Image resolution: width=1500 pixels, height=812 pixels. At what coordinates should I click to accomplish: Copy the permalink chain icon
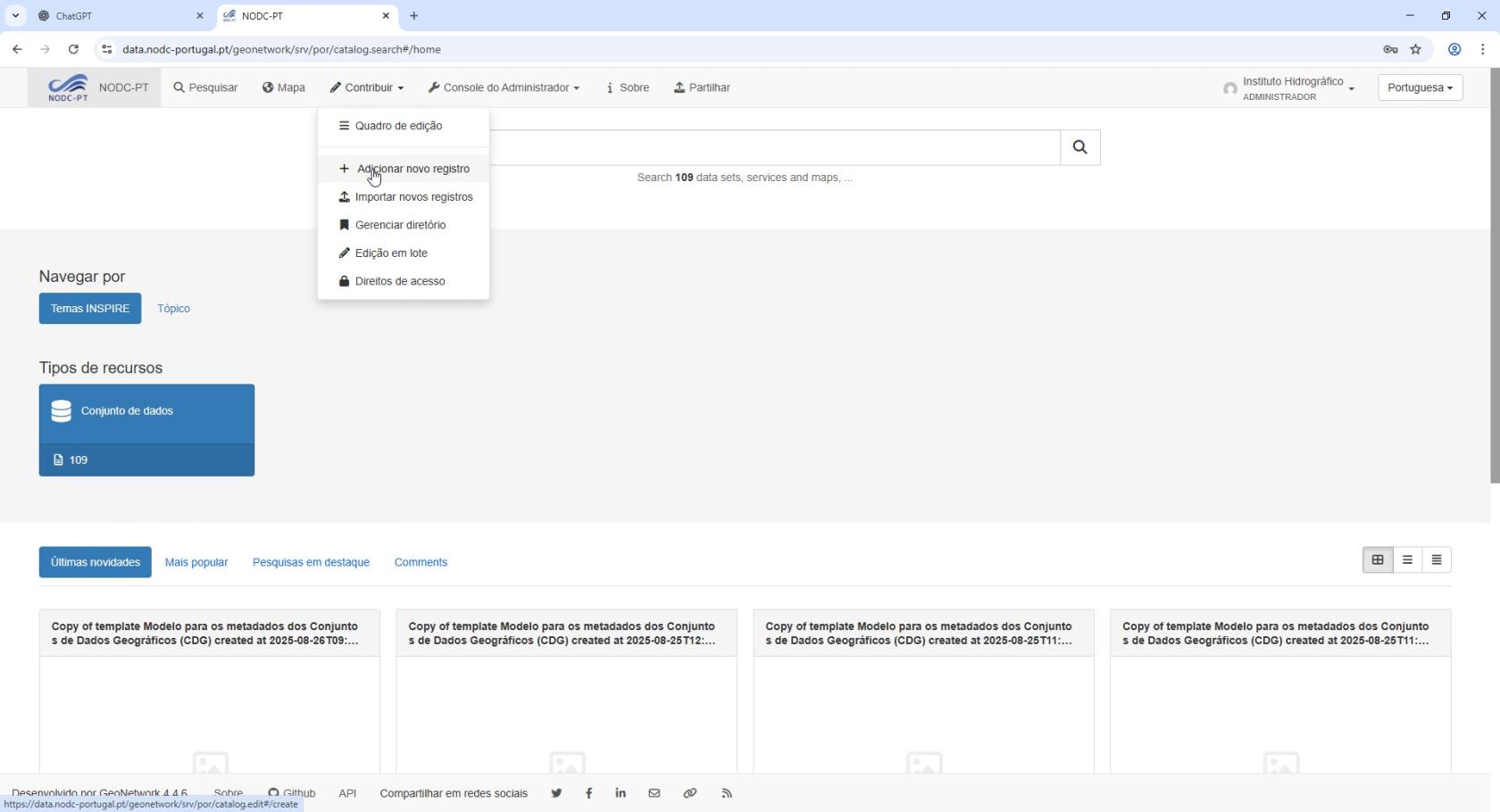(x=690, y=793)
